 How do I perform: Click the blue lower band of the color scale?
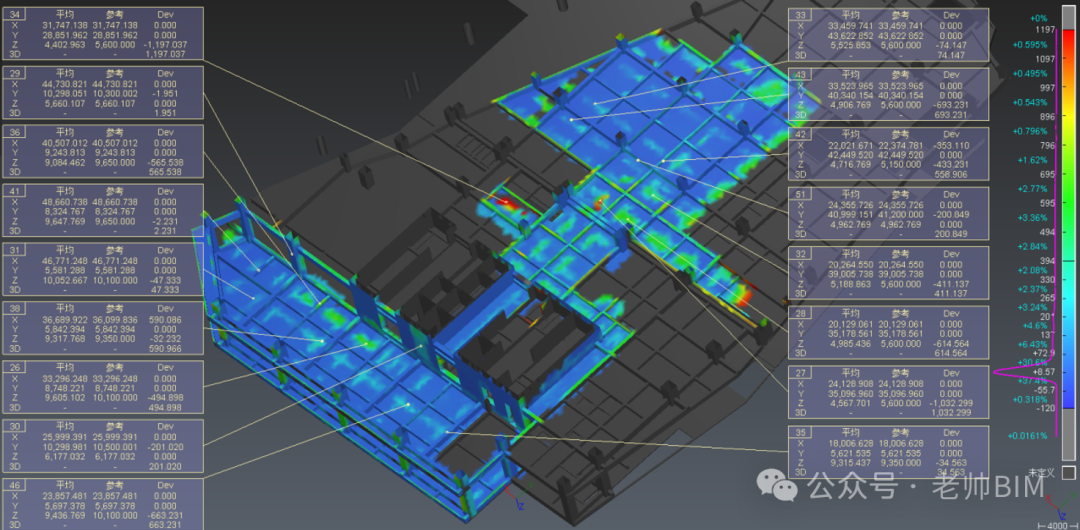tap(1068, 389)
